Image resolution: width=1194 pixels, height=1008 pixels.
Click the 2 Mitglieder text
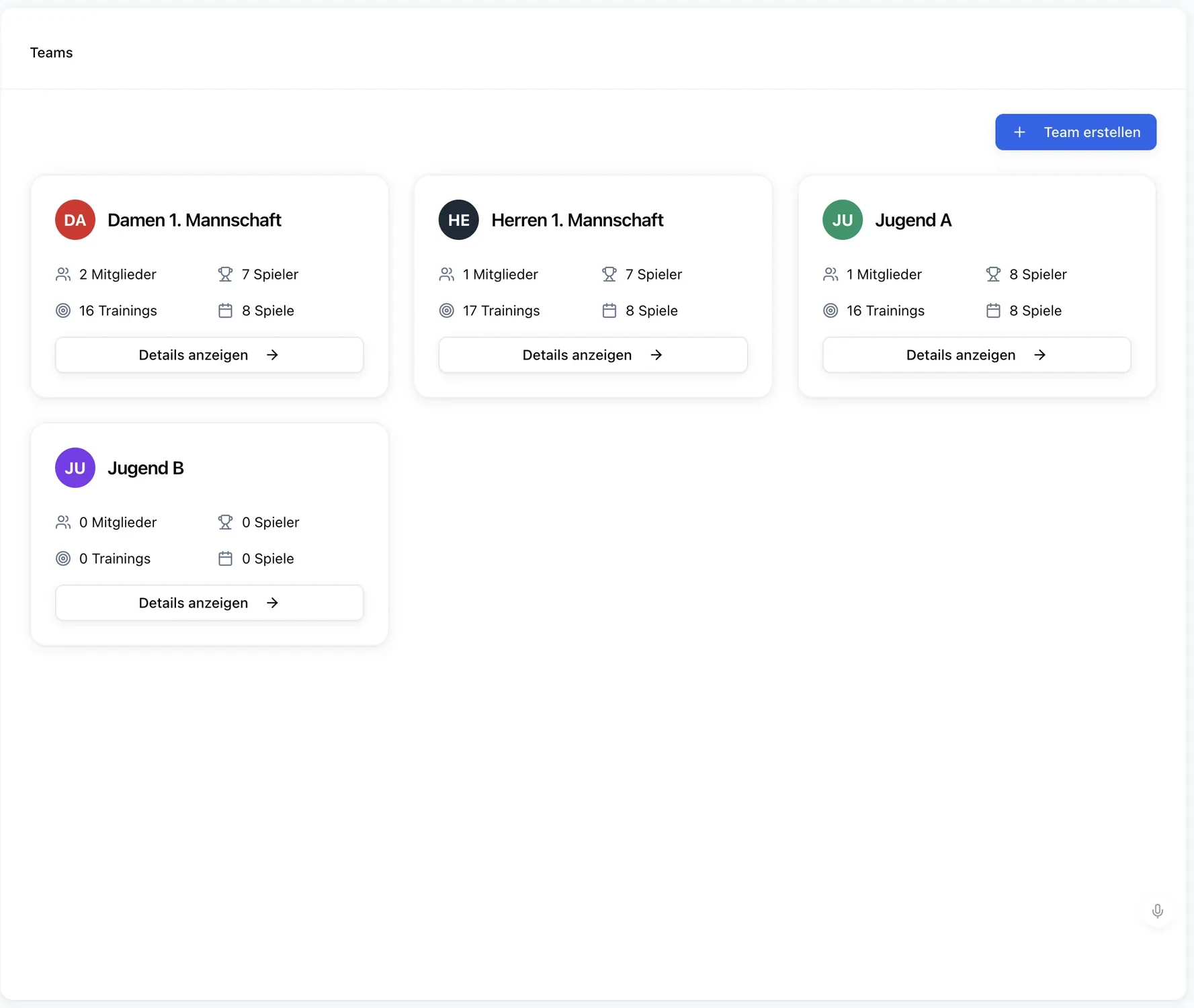coord(118,274)
